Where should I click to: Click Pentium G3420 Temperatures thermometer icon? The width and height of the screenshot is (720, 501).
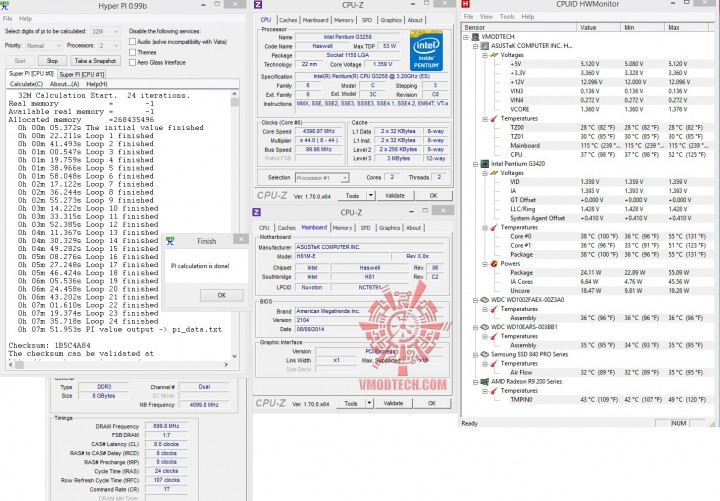click(x=494, y=227)
